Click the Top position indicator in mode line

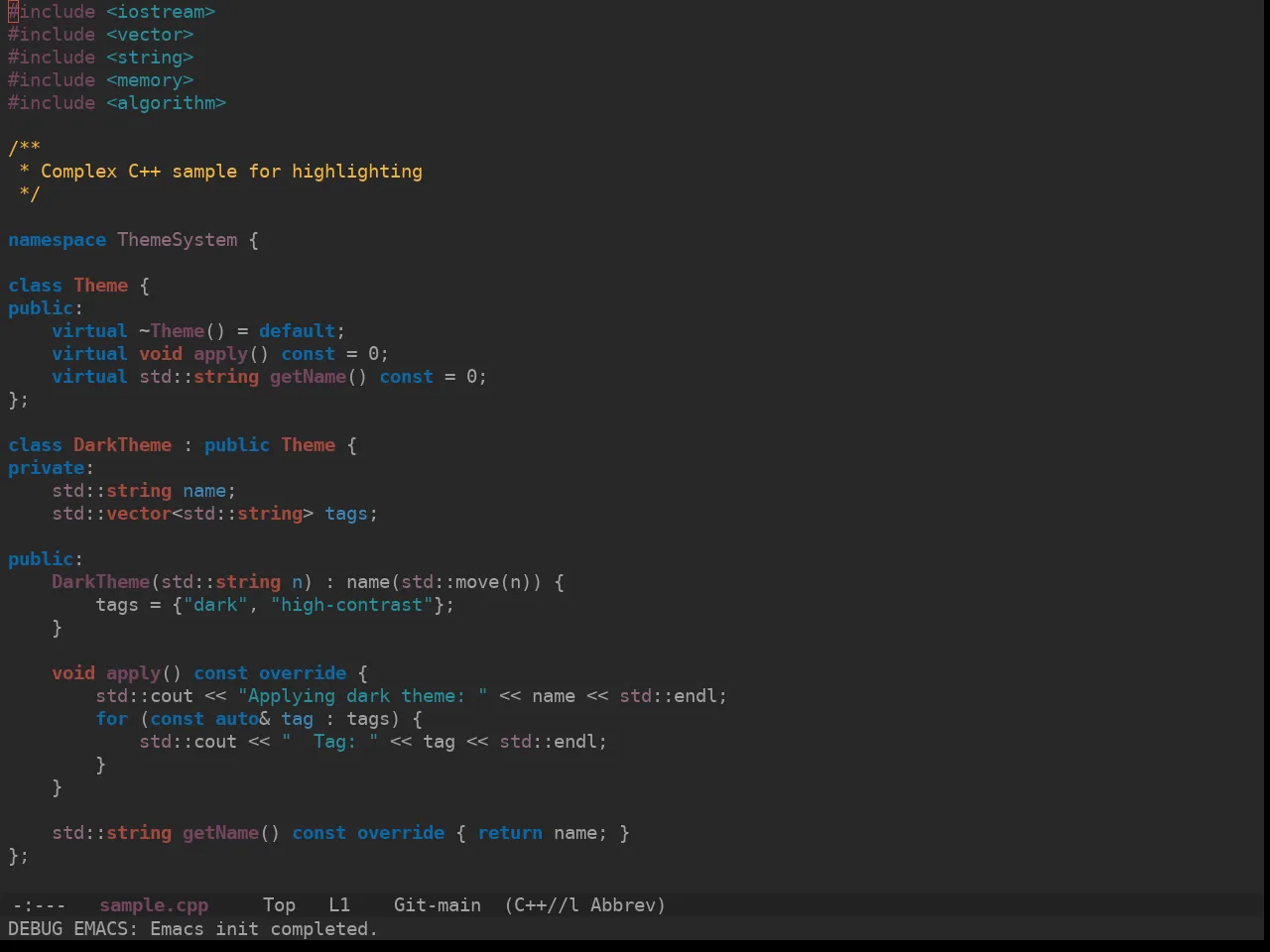pyautogui.click(x=279, y=905)
